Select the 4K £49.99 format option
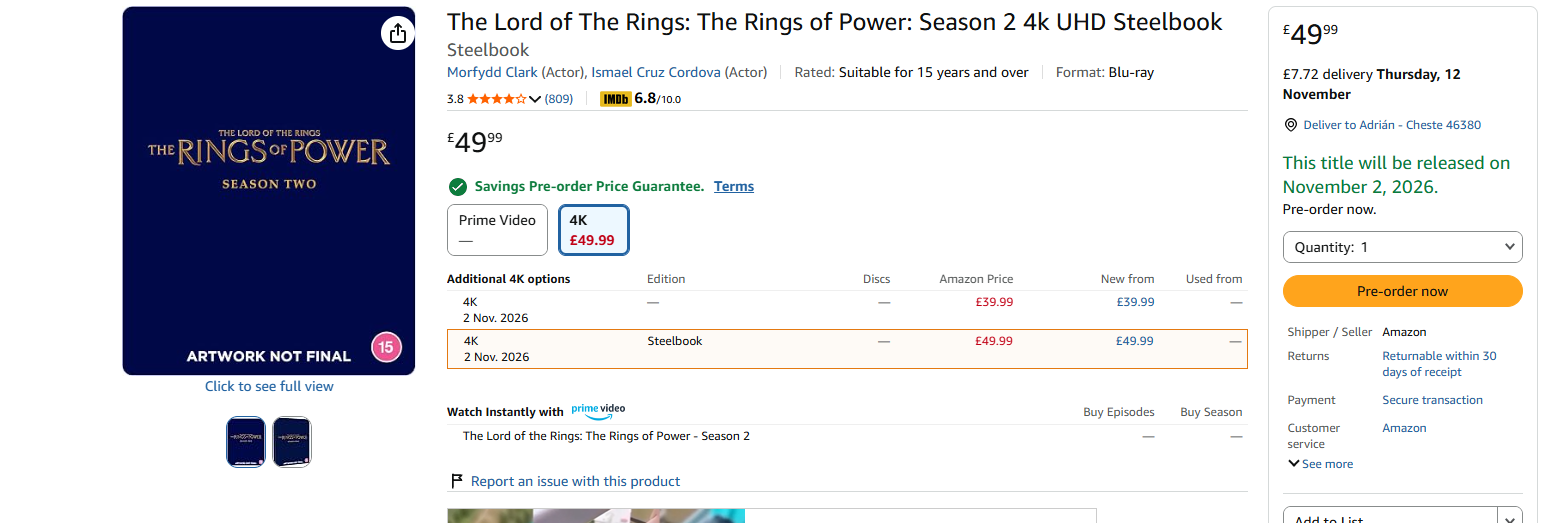 593,230
